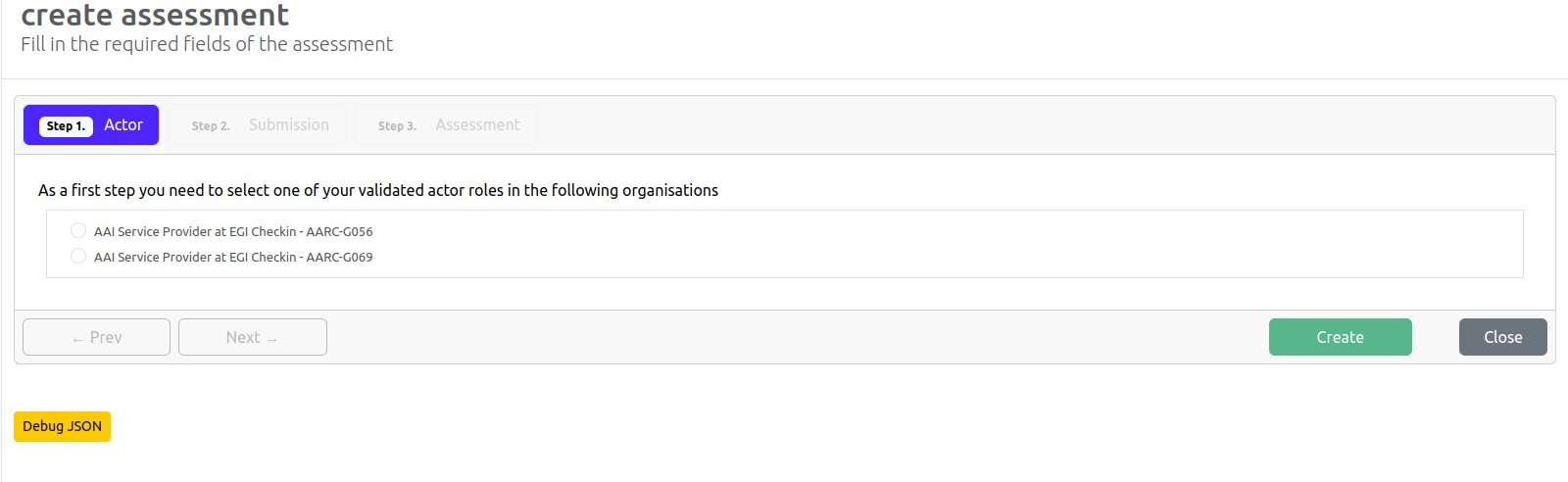Click the left arrow icon in Prev
Screen dimensions: 1568x482
pyautogui.click(x=77, y=339)
